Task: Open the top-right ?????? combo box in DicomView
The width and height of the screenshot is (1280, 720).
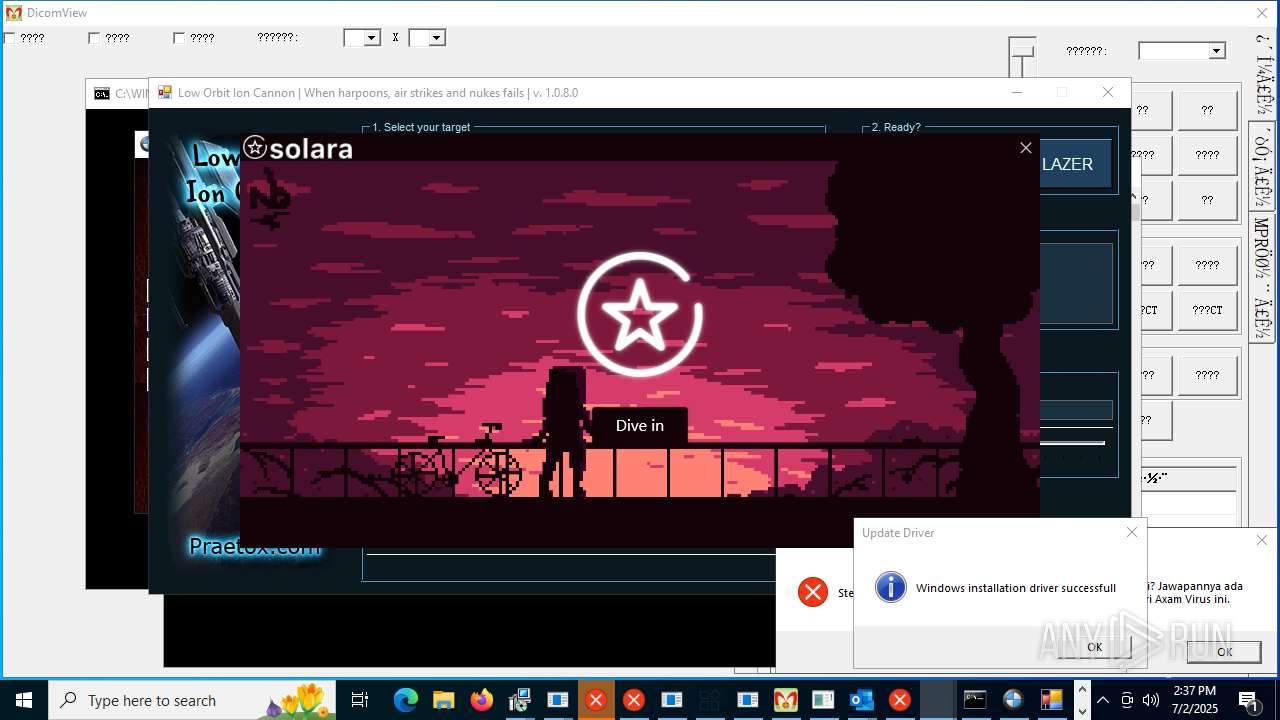Action: [x=1182, y=51]
